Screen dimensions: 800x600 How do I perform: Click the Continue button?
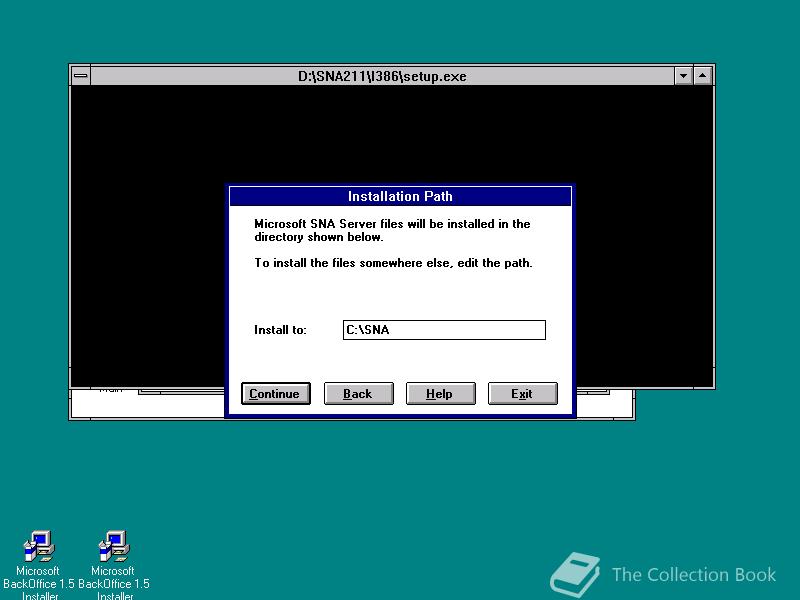click(x=276, y=393)
